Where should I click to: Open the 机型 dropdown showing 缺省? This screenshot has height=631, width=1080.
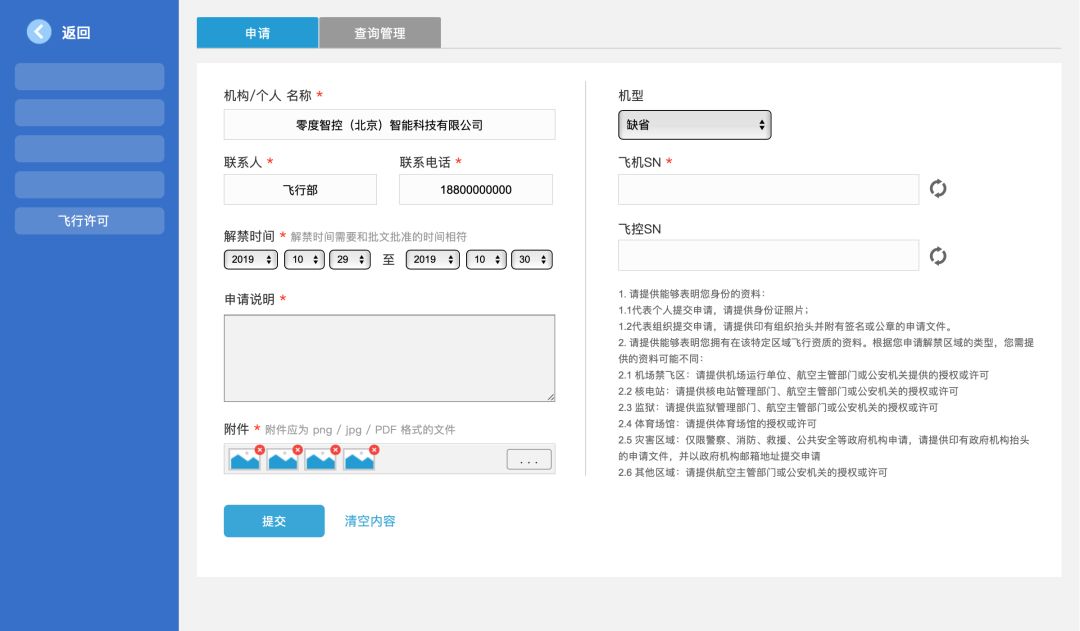click(695, 125)
